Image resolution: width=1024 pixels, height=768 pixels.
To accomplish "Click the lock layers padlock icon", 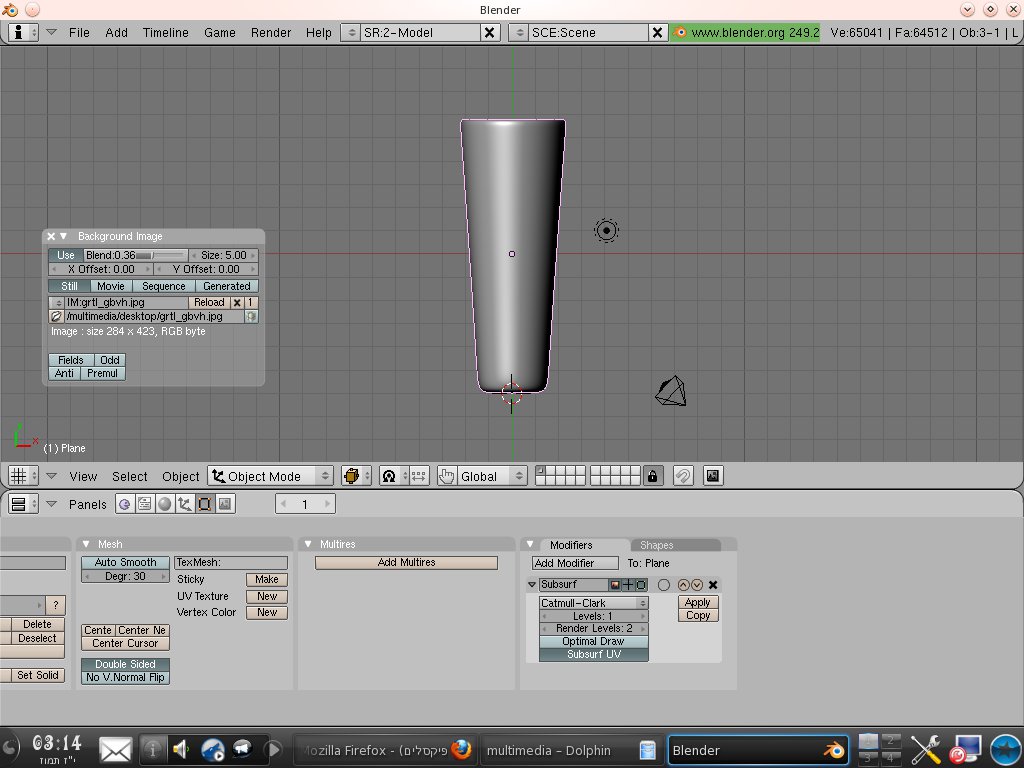I will 652,476.
